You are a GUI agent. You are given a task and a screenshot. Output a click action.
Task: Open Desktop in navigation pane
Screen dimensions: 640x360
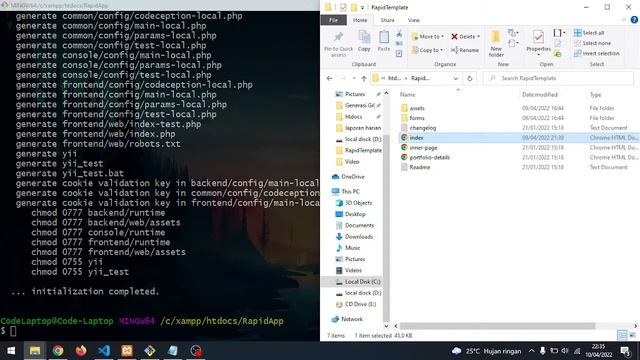pos(355,214)
